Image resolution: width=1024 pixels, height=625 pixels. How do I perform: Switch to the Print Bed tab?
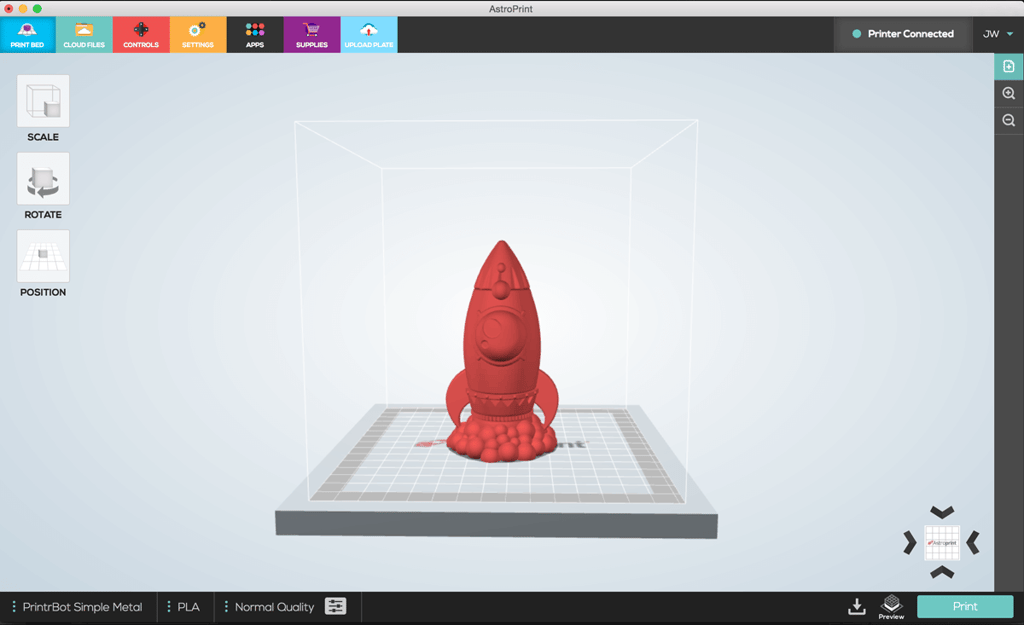(27, 33)
